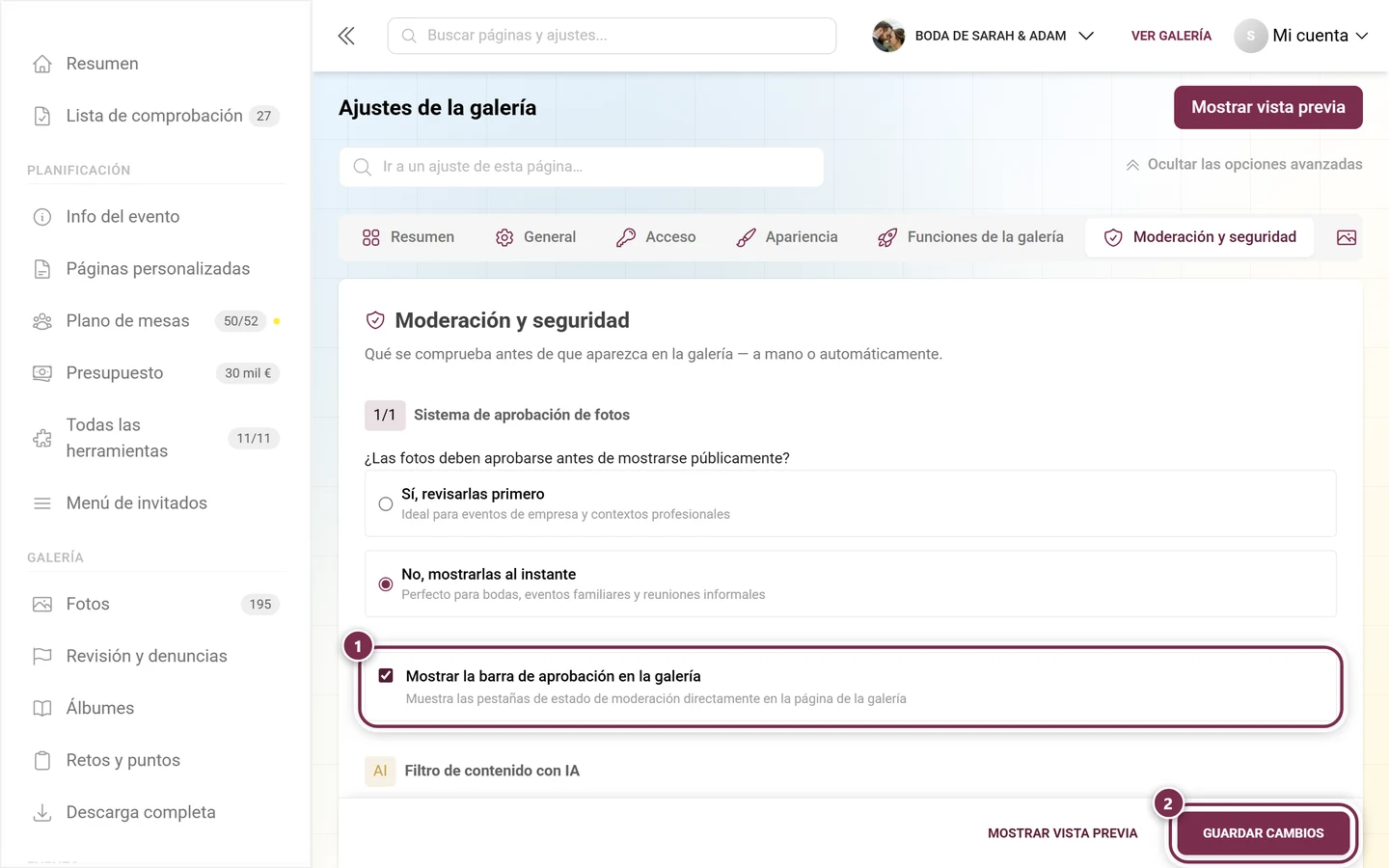Click the AI badge icon

click(380, 771)
